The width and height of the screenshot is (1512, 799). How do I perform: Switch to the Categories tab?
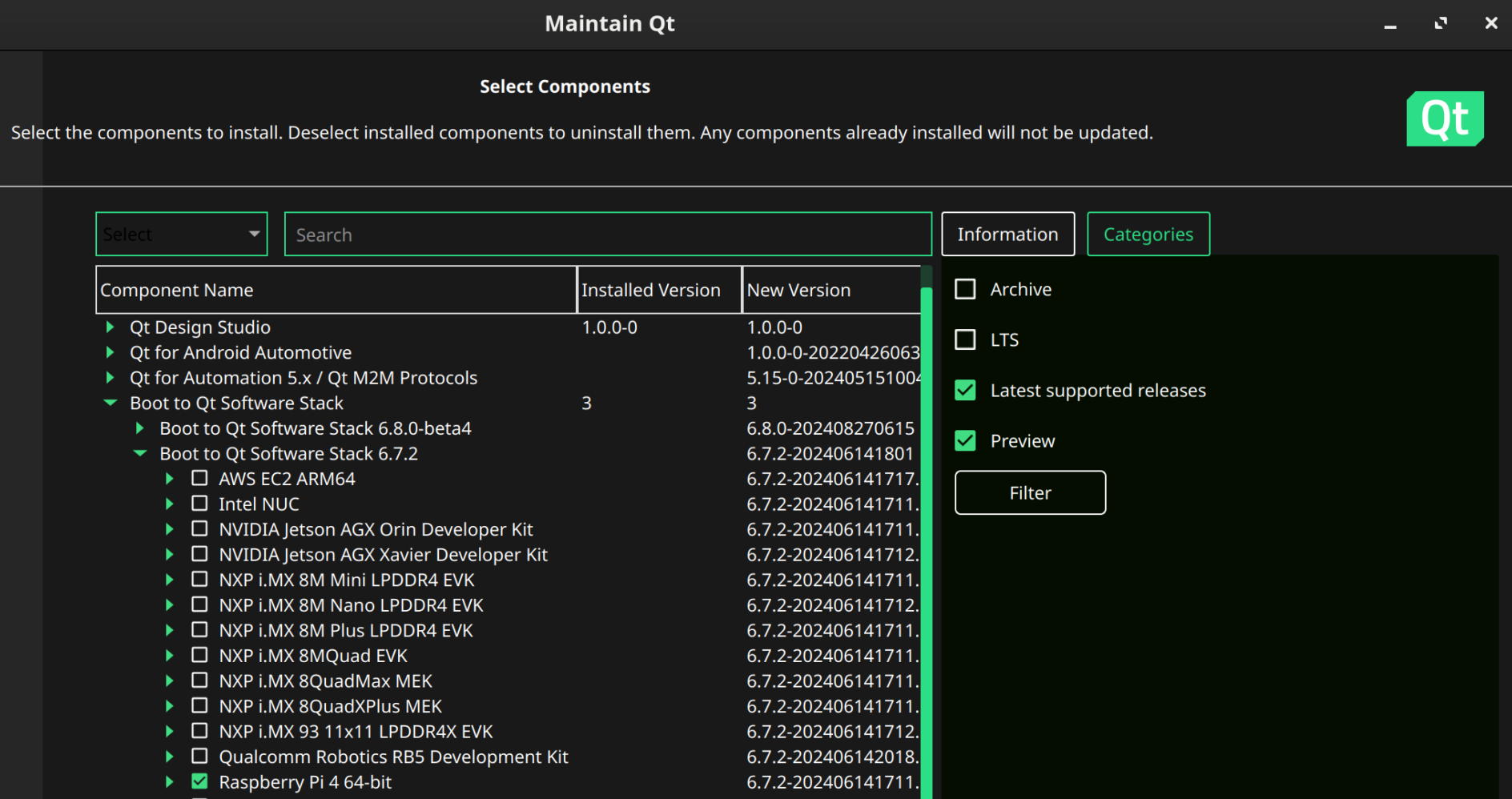[1148, 235]
